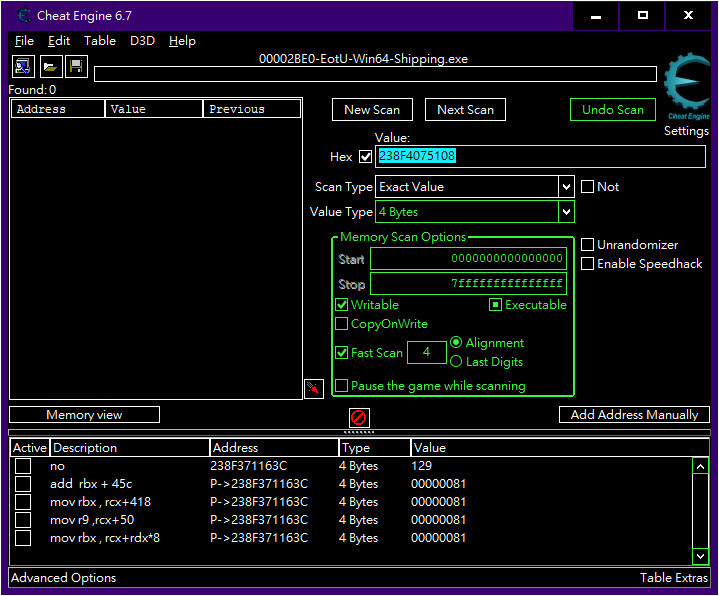Enable the Not checkbox
This screenshot has height=596, width=719.
(587, 187)
